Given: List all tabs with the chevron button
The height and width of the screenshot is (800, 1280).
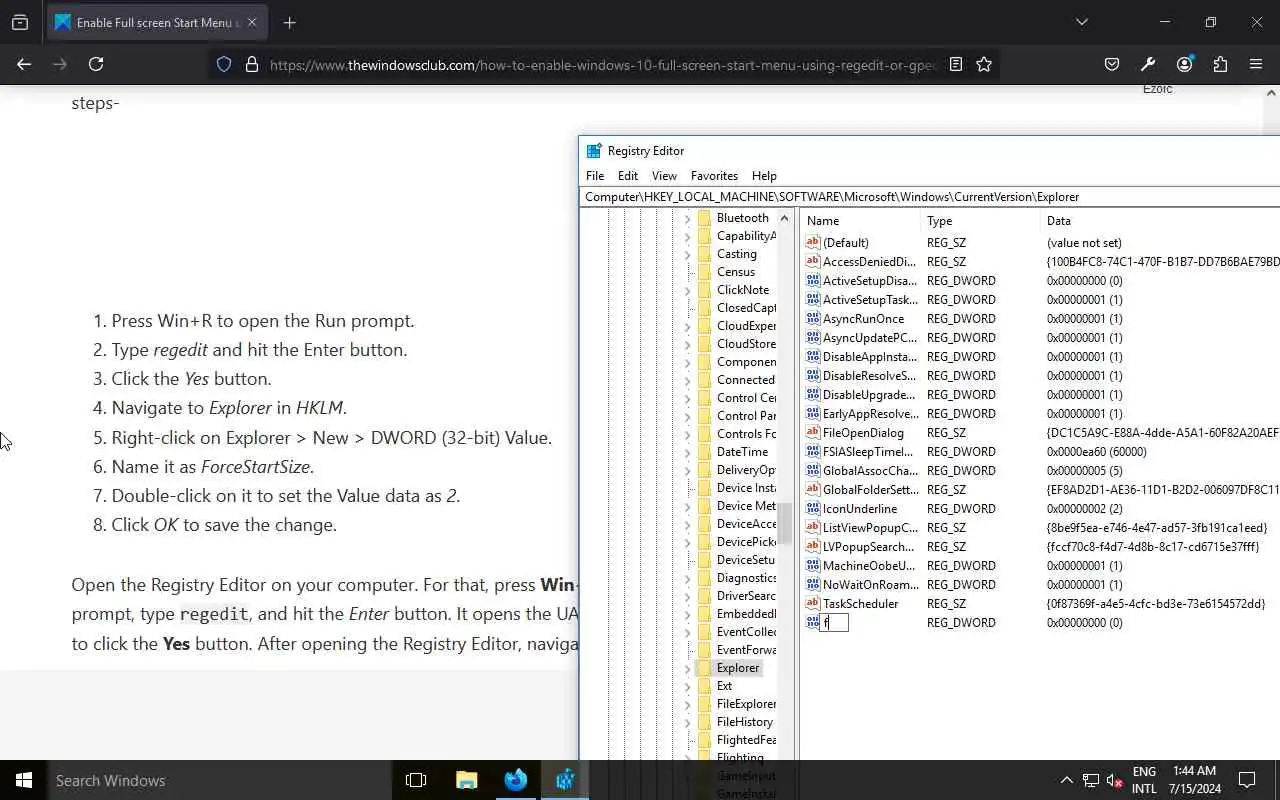Looking at the screenshot, I should click(1081, 22).
